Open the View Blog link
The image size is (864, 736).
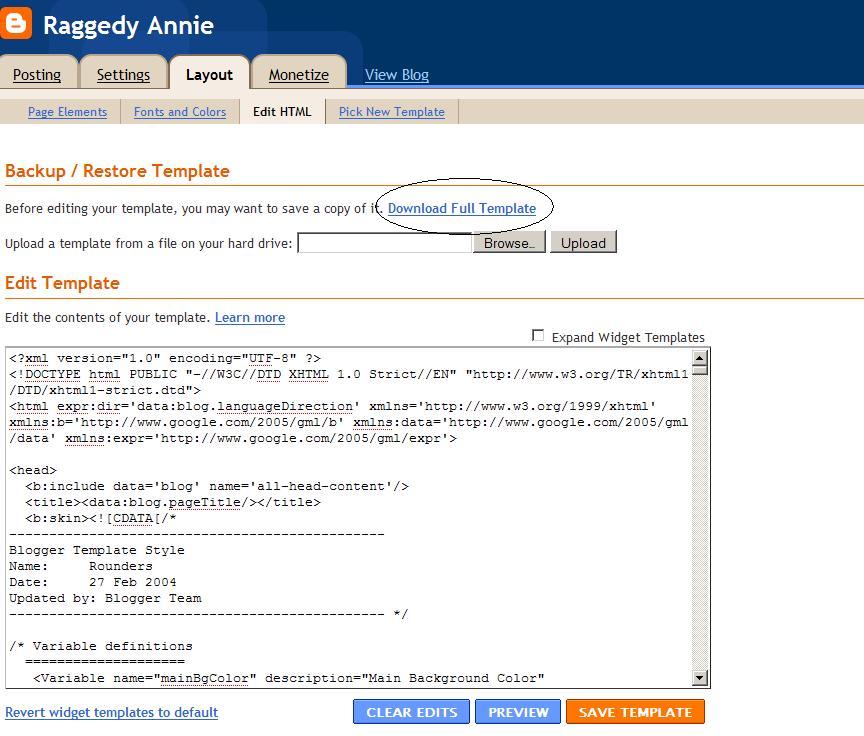click(x=397, y=74)
